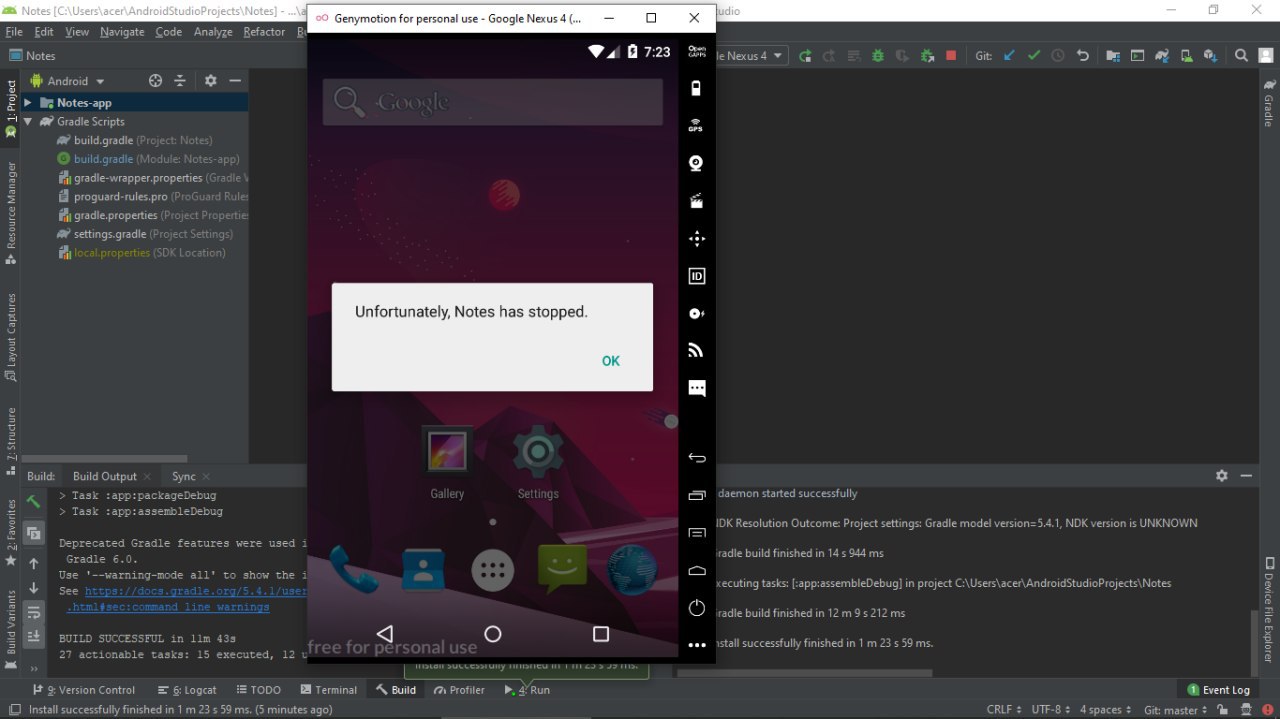Expand Notes-app module in project tree
Image resolution: width=1280 pixels, height=719 pixels.
click(x=28, y=103)
